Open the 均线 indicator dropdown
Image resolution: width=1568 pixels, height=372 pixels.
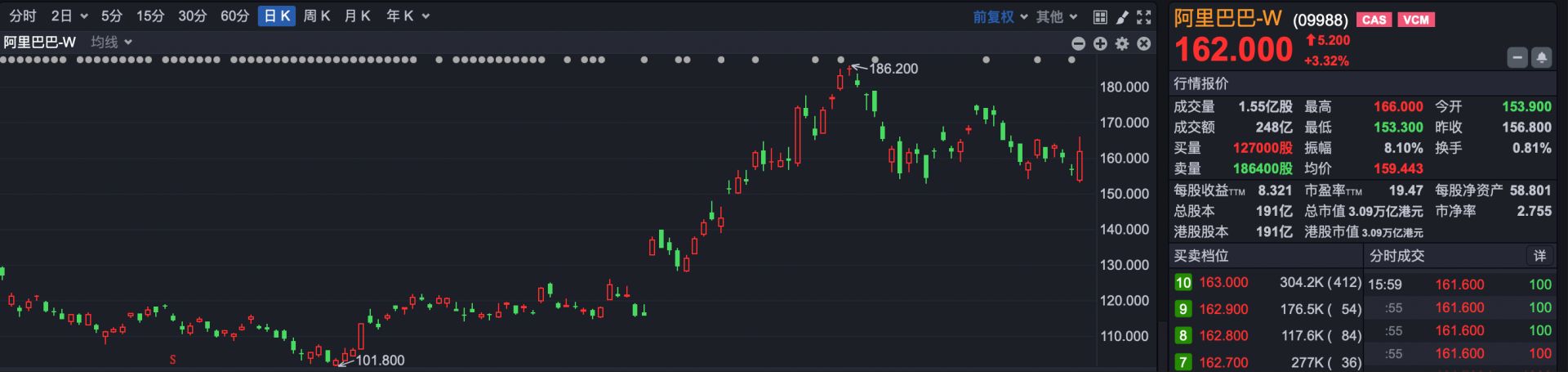click(x=111, y=43)
